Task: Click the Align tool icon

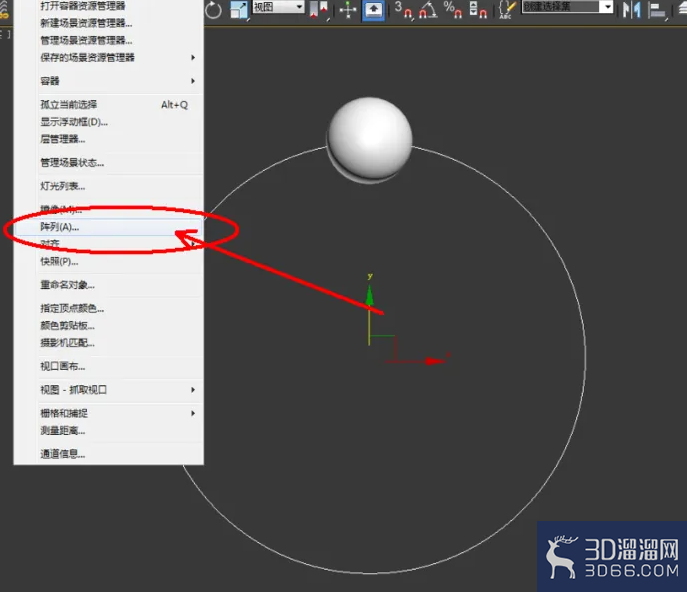Action: pos(657,11)
